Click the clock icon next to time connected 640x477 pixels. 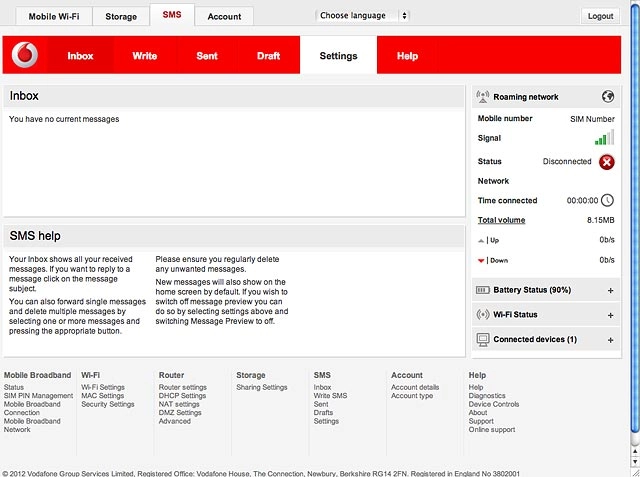click(x=607, y=200)
